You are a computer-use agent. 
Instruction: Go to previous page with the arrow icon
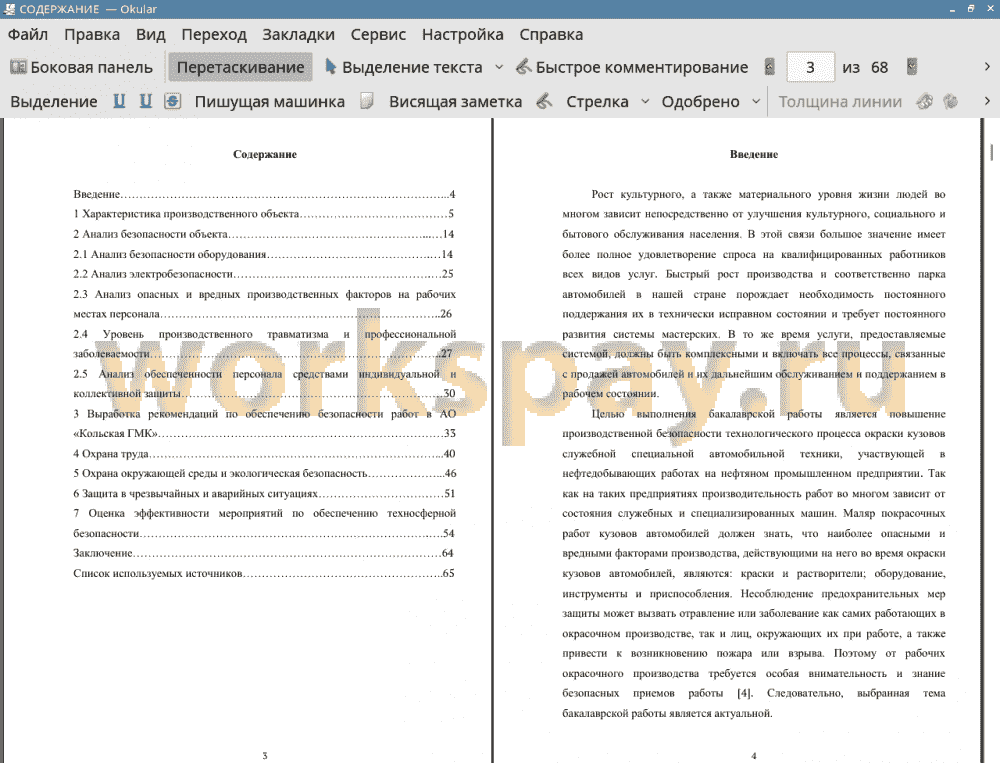(x=770, y=67)
